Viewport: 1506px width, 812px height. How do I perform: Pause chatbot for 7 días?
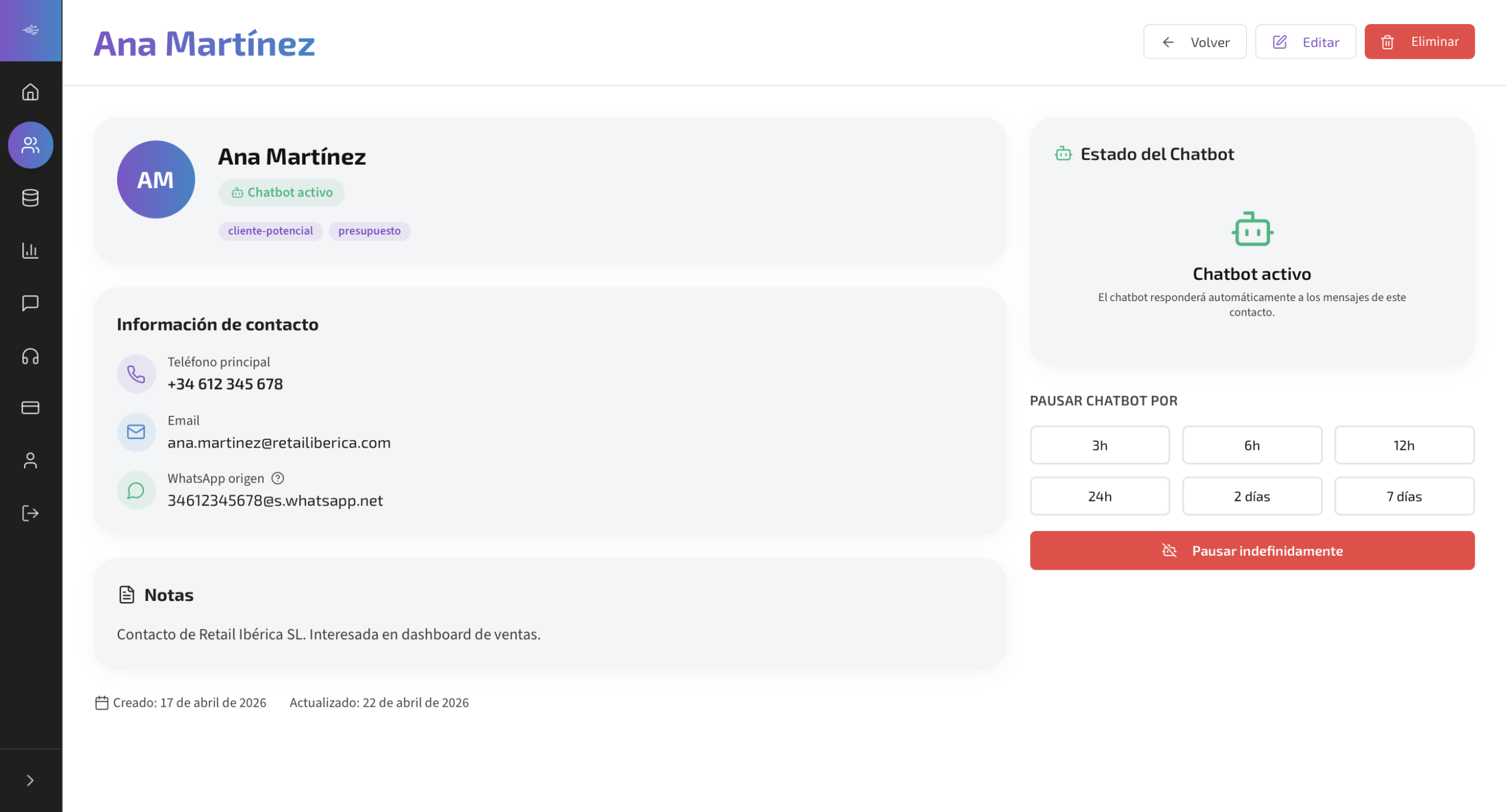click(1404, 496)
